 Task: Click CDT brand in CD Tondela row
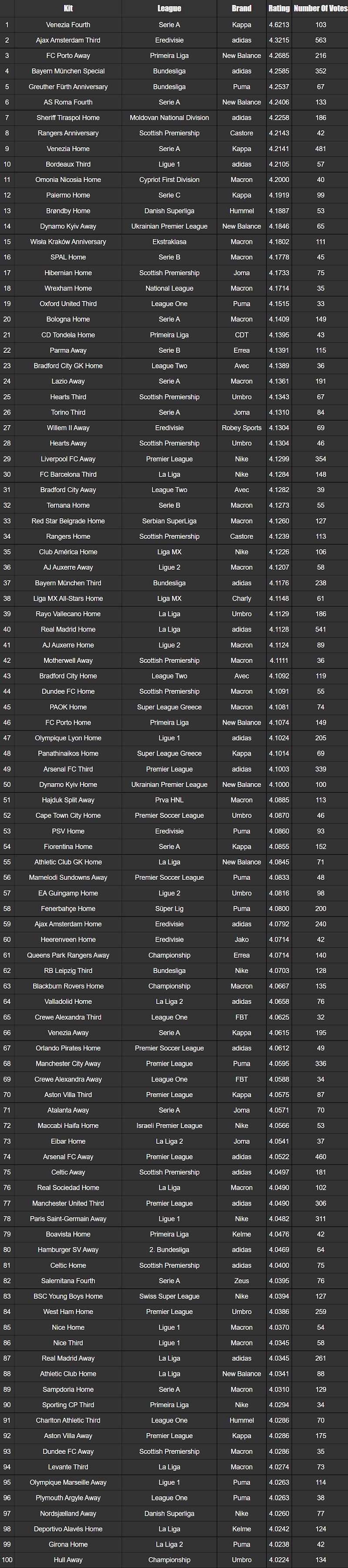coord(242,335)
